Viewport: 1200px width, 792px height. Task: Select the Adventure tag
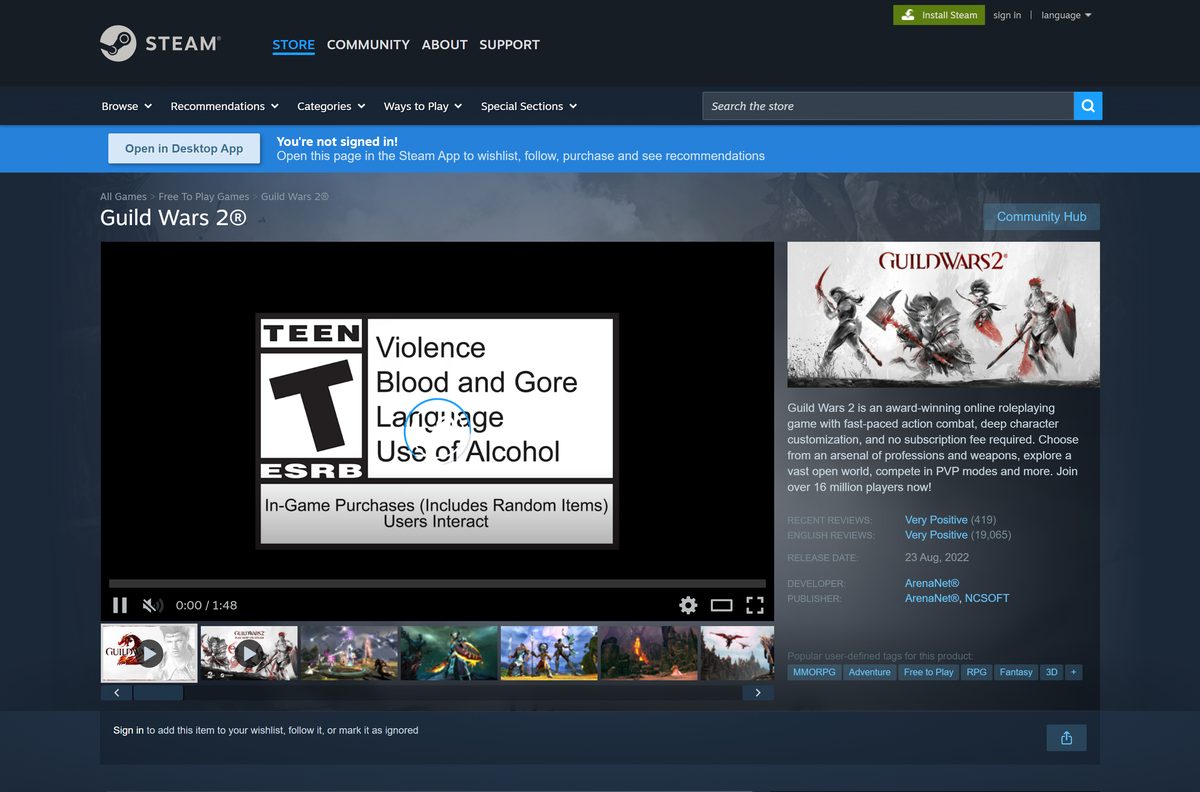[x=869, y=672]
